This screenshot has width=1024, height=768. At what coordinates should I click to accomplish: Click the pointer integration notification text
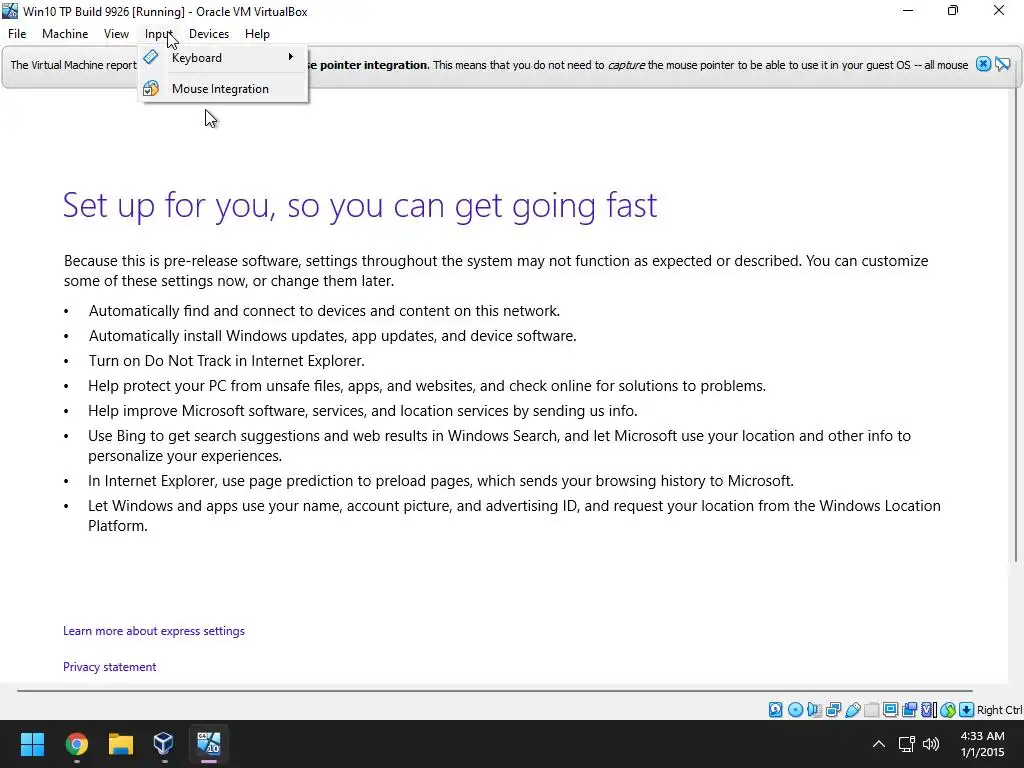tap(638, 65)
